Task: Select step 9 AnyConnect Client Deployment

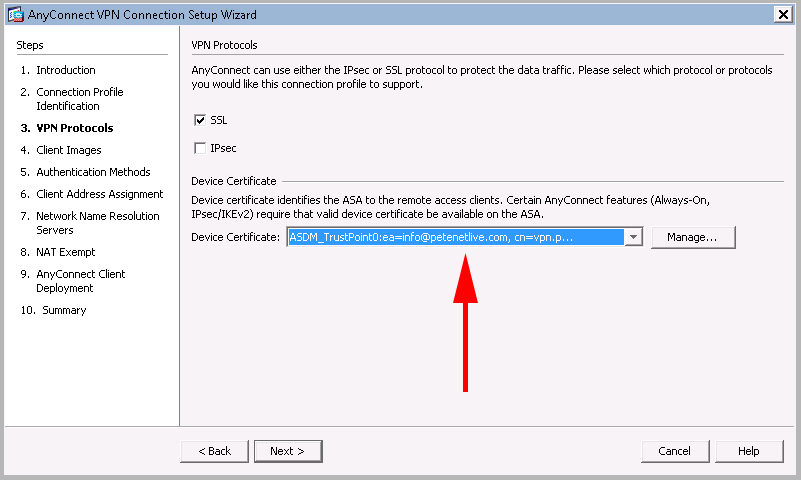Action: point(73,281)
